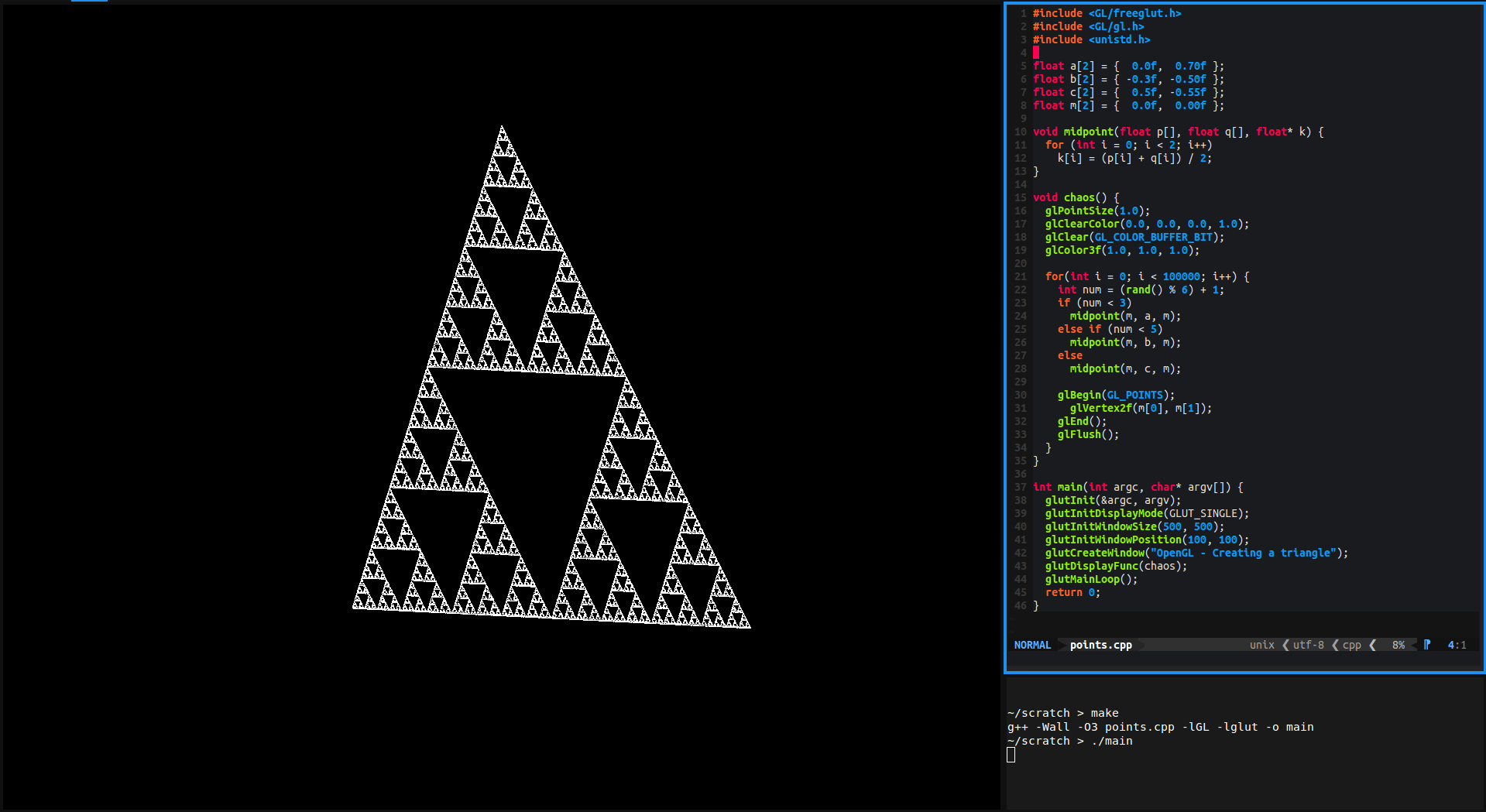Image resolution: width=1486 pixels, height=812 pixels.
Task: Click the float m[2] declaration line
Action: click(1128, 105)
